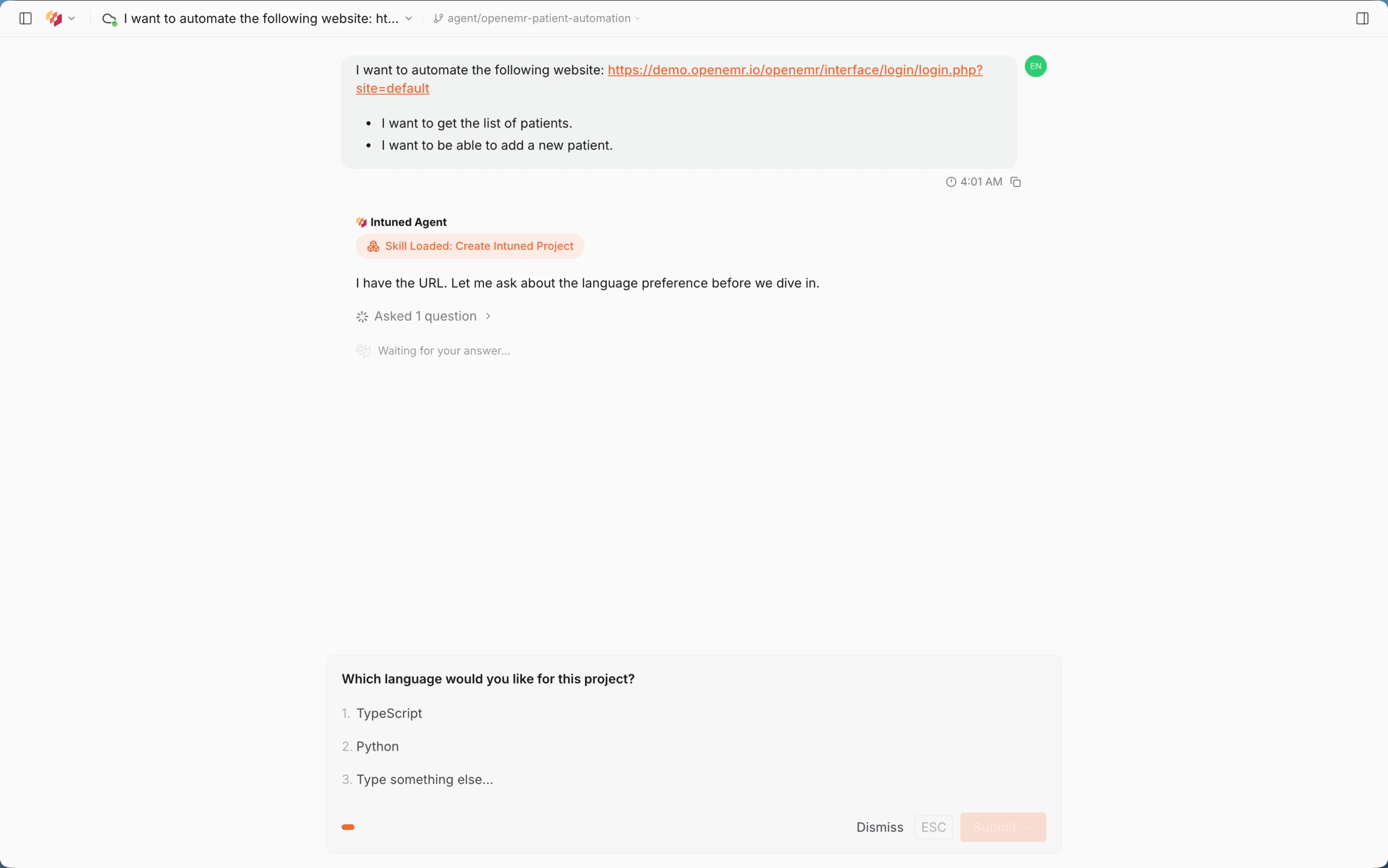Viewport: 1388px width, 868px height.
Task: Open the agent/openemr-patient-automation dropdown
Action: 638,18
